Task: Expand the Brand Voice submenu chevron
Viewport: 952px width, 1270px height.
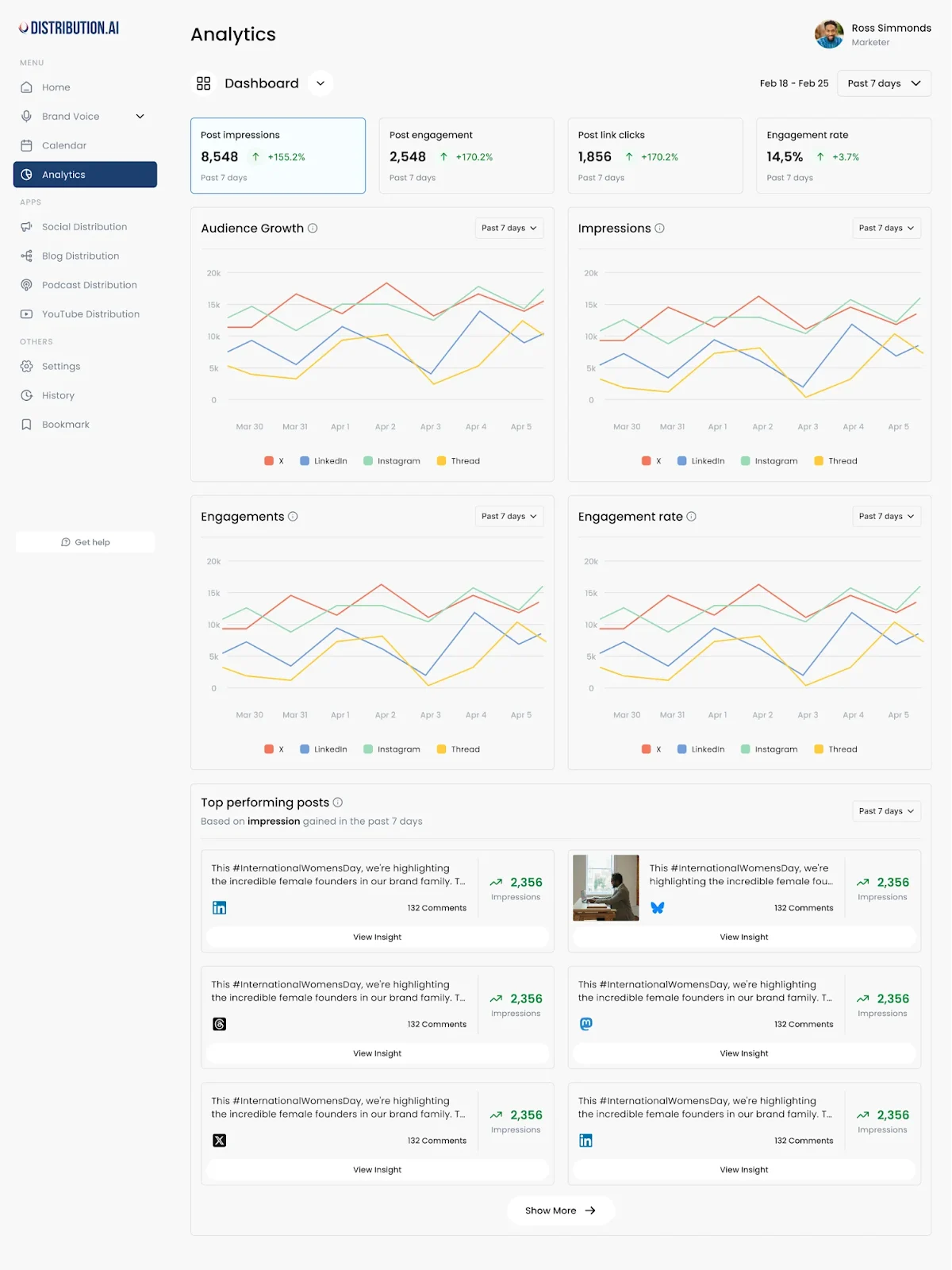Action: [x=140, y=116]
